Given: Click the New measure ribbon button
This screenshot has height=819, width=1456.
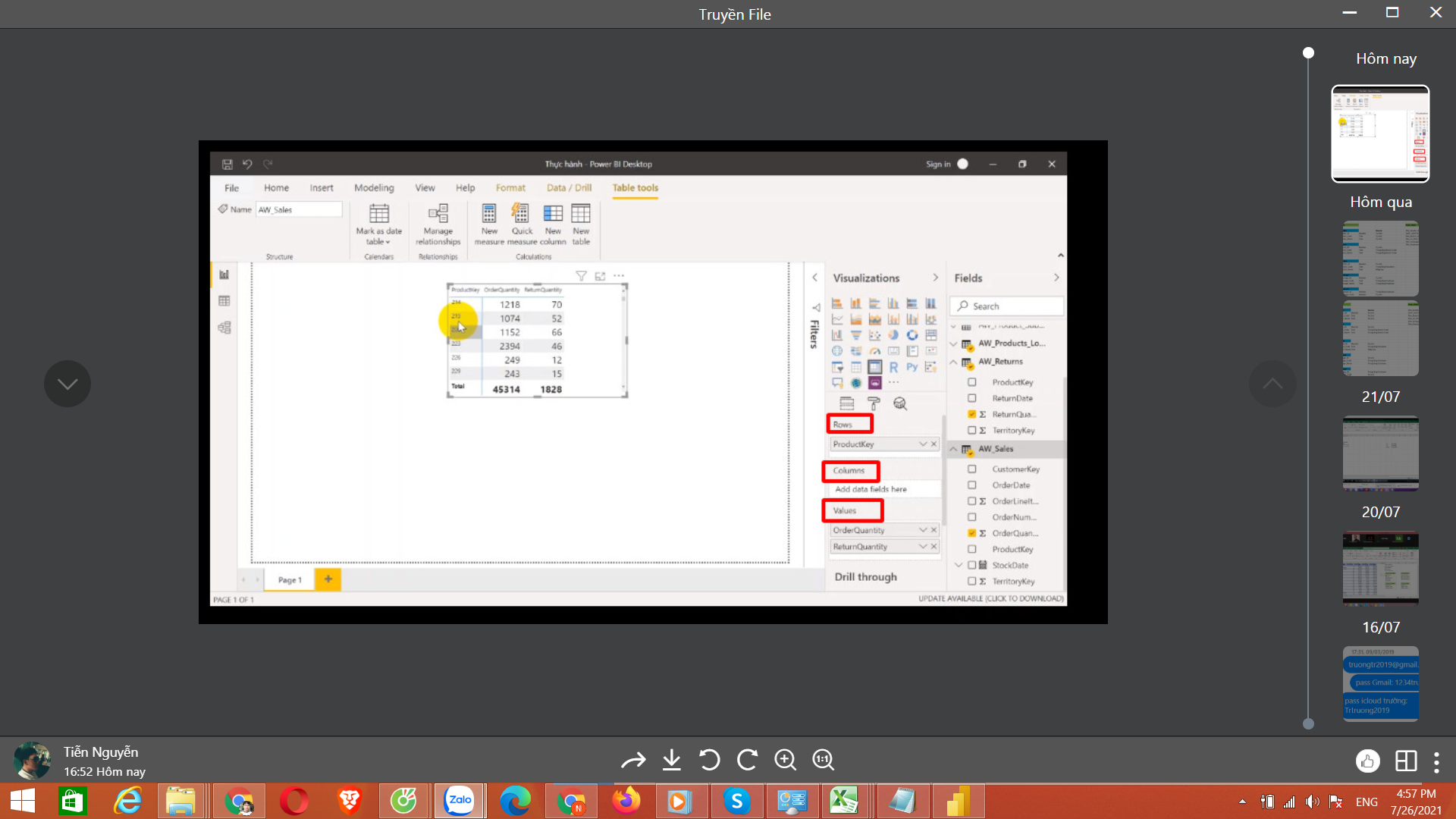Looking at the screenshot, I should pyautogui.click(x=489, y=224).
